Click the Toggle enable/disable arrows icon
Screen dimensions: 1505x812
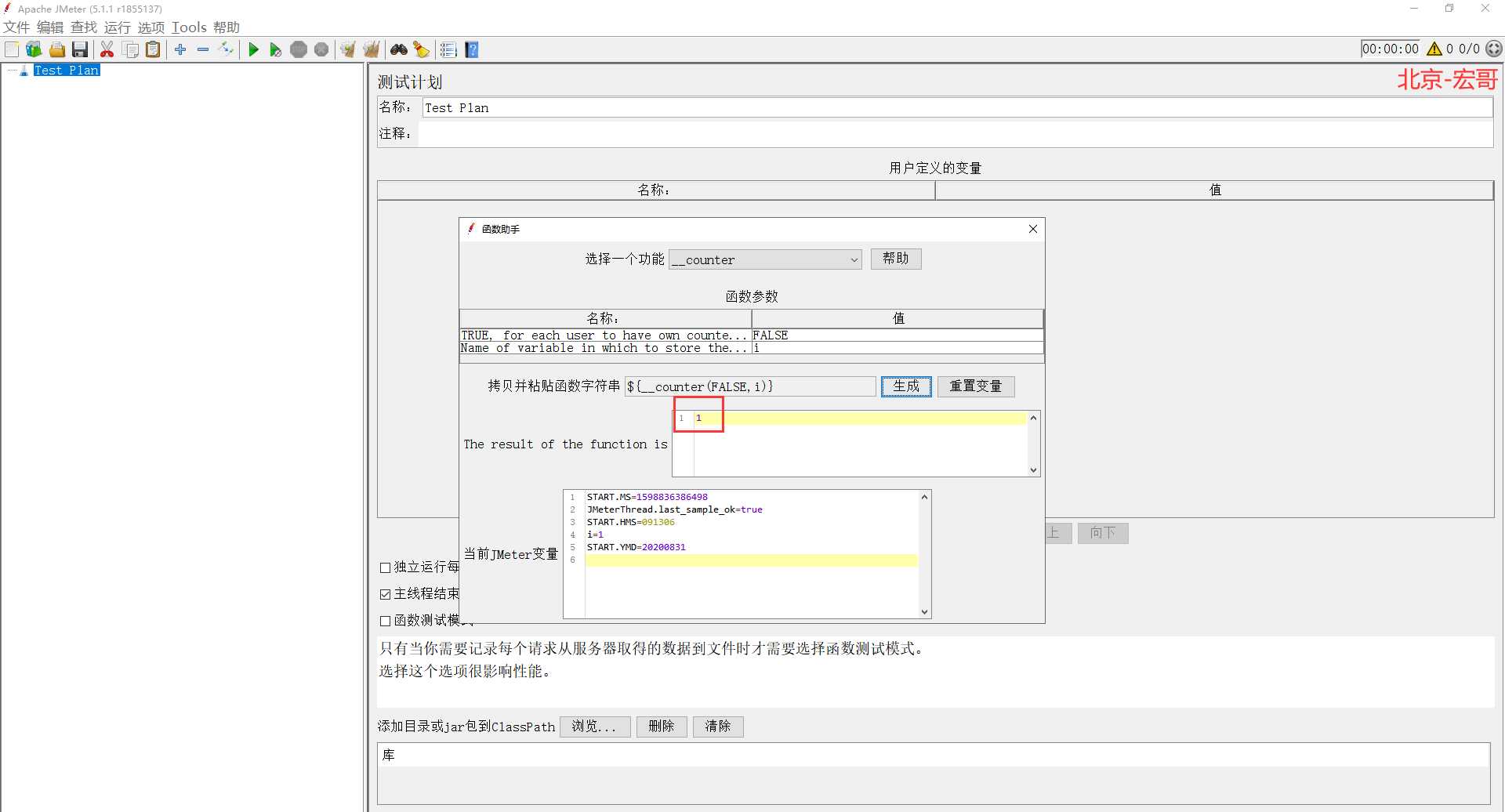point(226,49)
